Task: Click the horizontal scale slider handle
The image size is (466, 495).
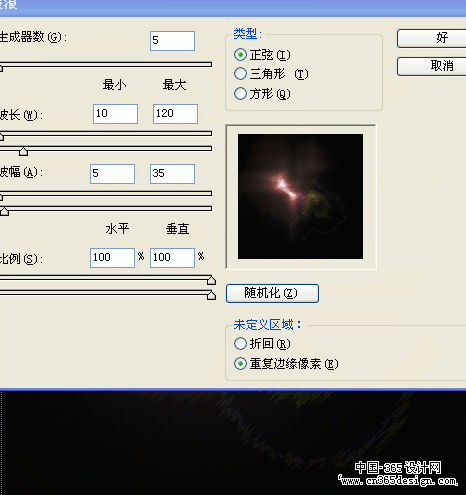Action: [211, 281]
